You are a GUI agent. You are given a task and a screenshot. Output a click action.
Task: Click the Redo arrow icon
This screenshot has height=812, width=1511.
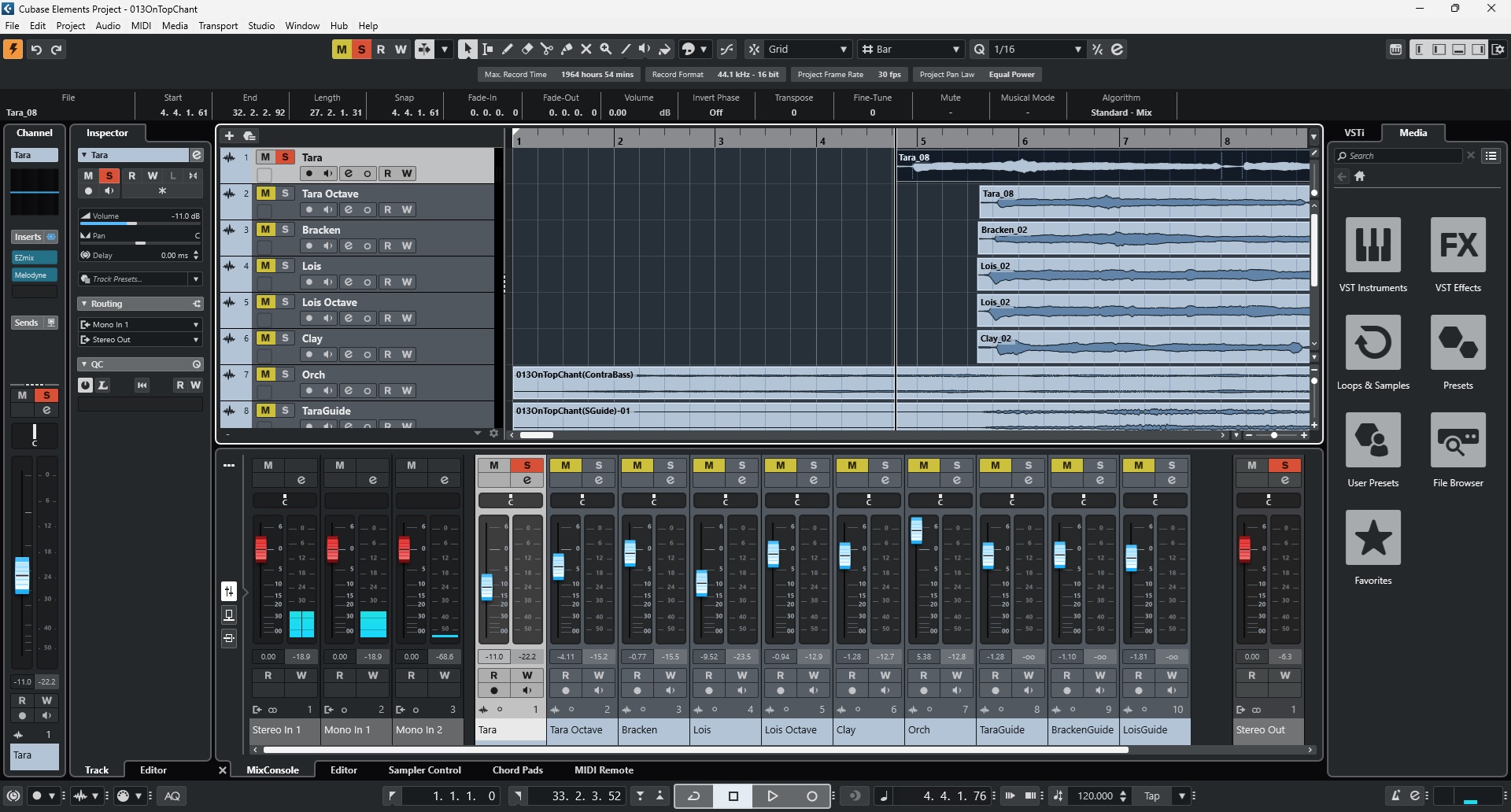[x=57, y=50]
